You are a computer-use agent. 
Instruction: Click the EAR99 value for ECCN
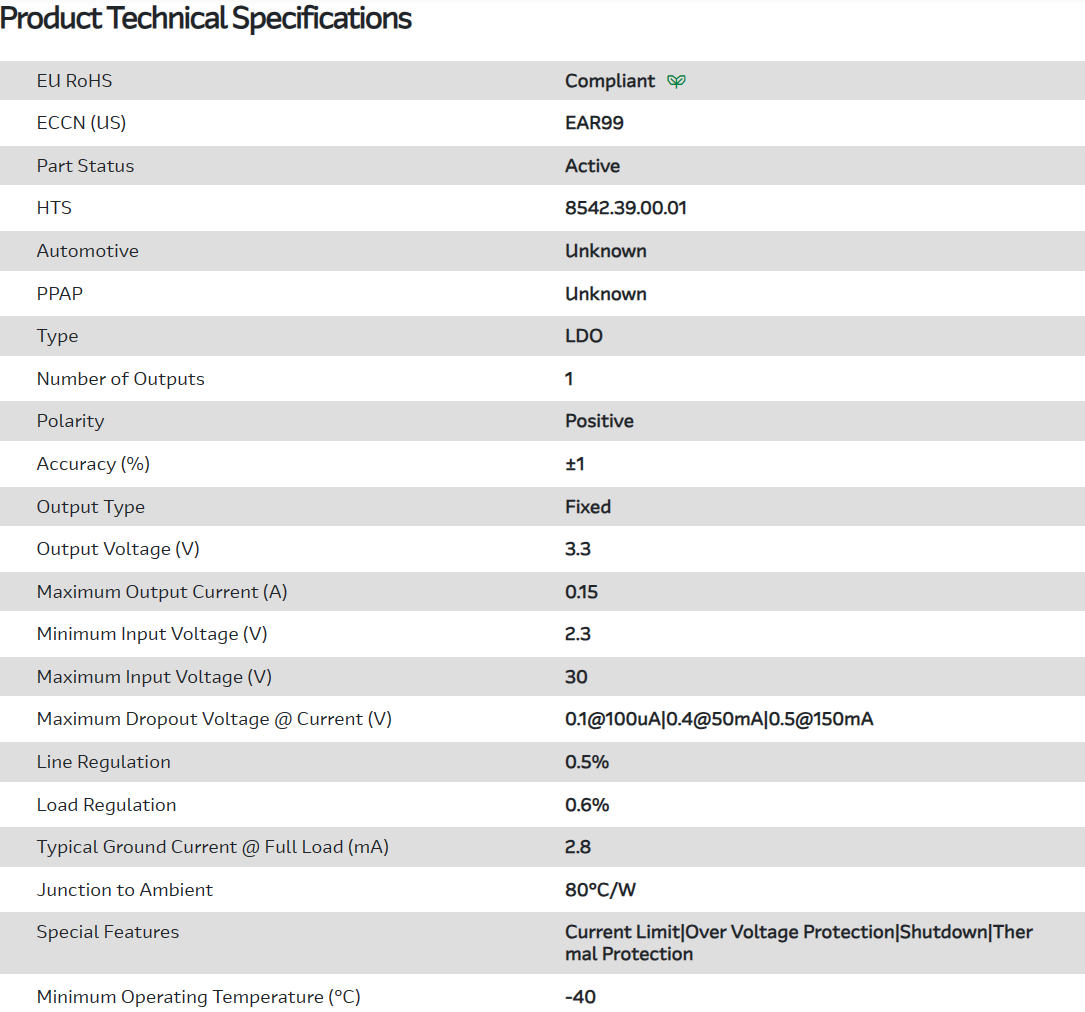point(594,123)
